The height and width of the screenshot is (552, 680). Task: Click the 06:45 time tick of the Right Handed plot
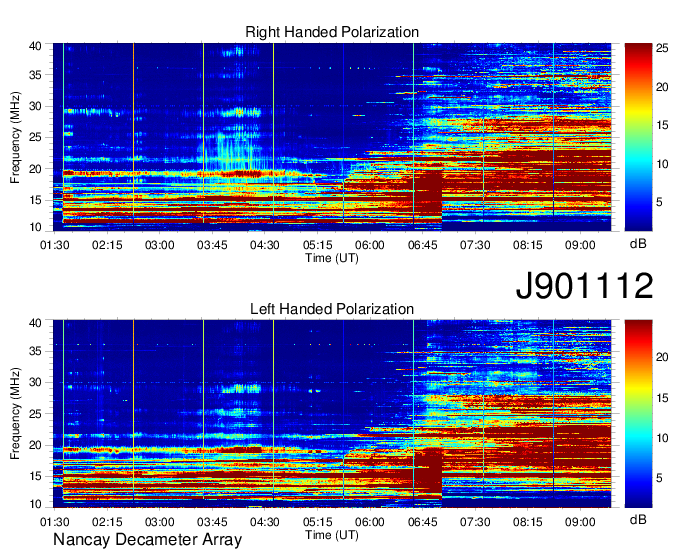pos(422,245)
